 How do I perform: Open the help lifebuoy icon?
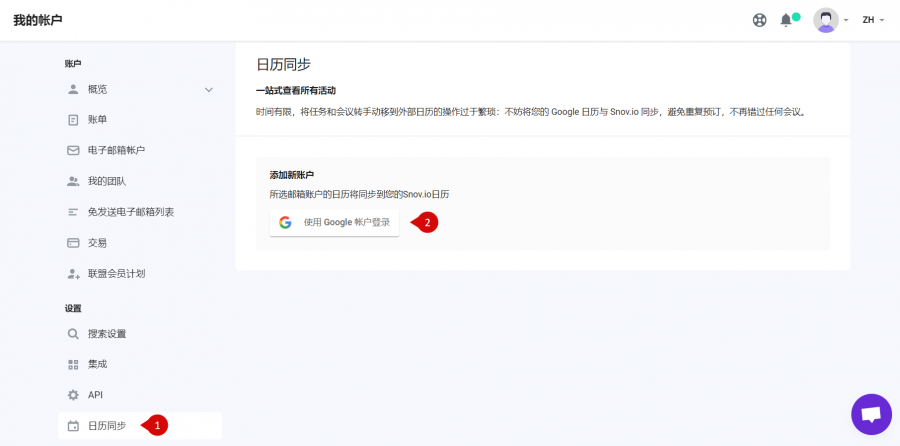[759, 20]
